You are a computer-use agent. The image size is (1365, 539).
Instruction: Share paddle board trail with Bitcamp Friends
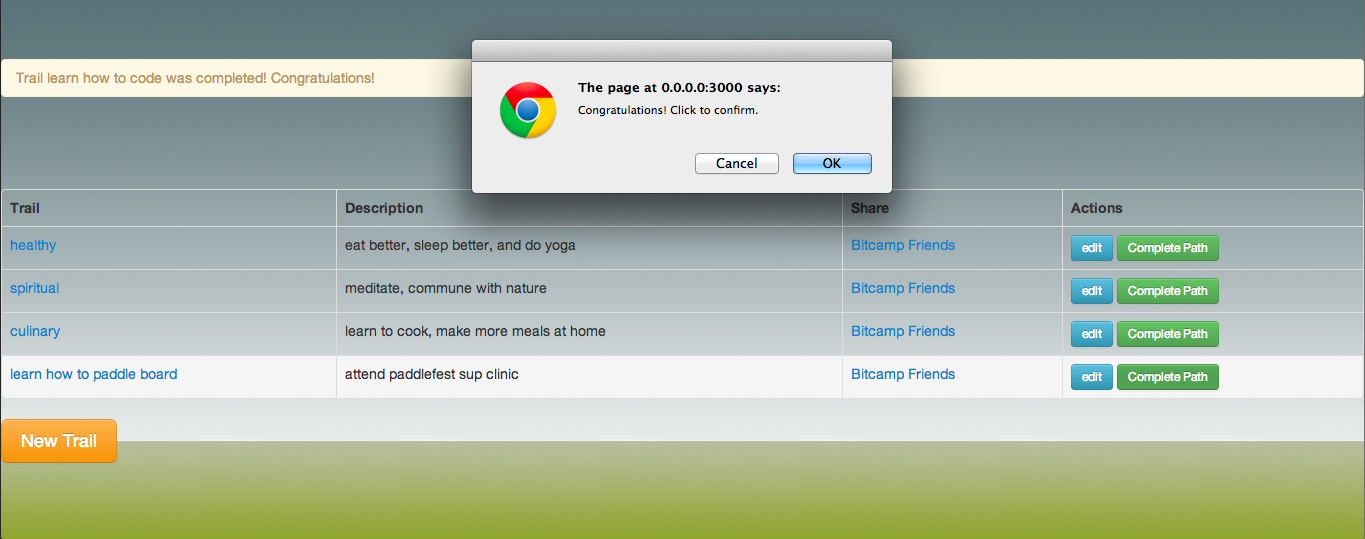(x=903, y=374)
